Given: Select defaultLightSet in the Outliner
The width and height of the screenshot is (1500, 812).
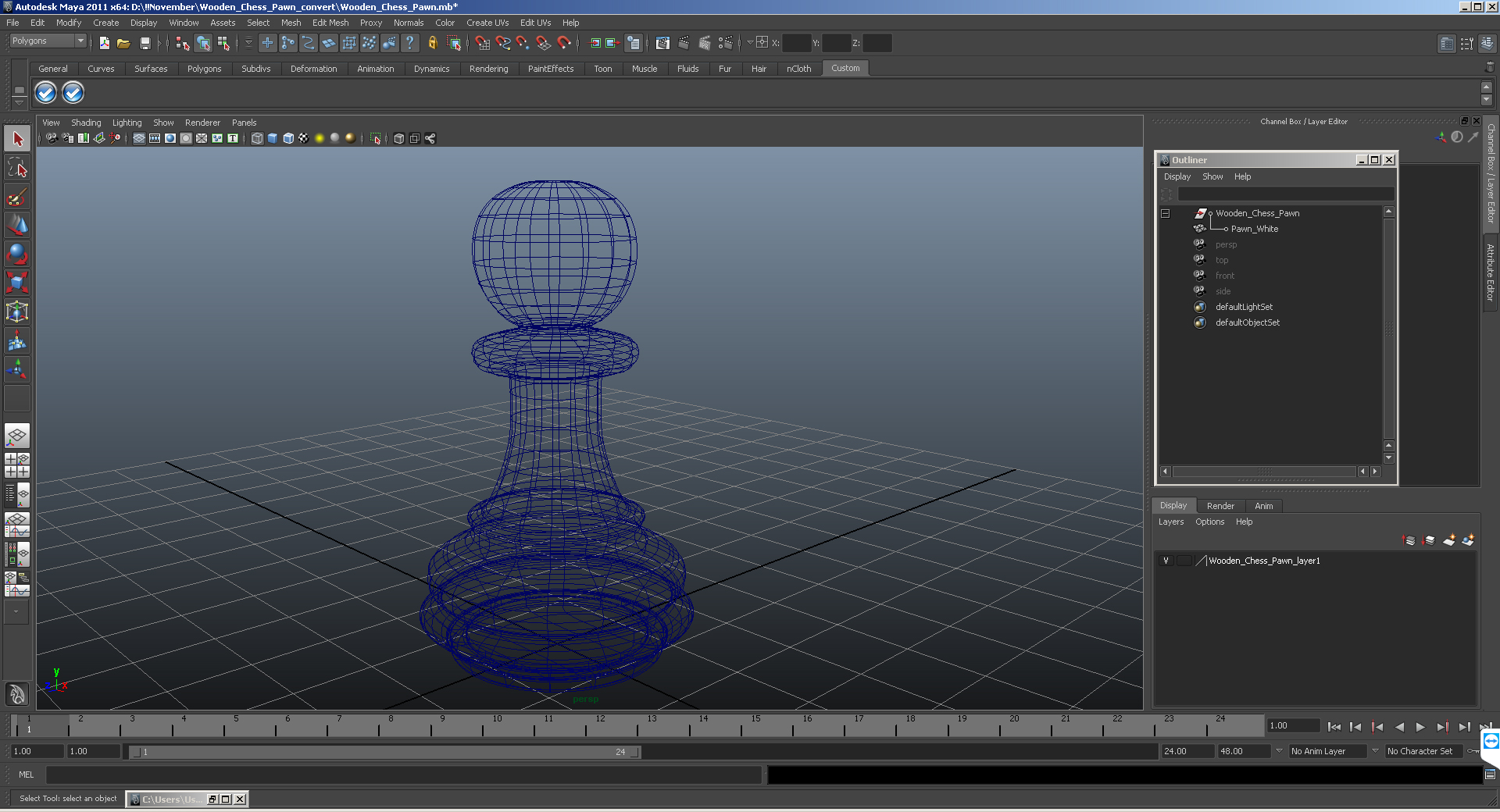Looking at the screenshot, I should pyautogui.click(x=1244, y=307).
